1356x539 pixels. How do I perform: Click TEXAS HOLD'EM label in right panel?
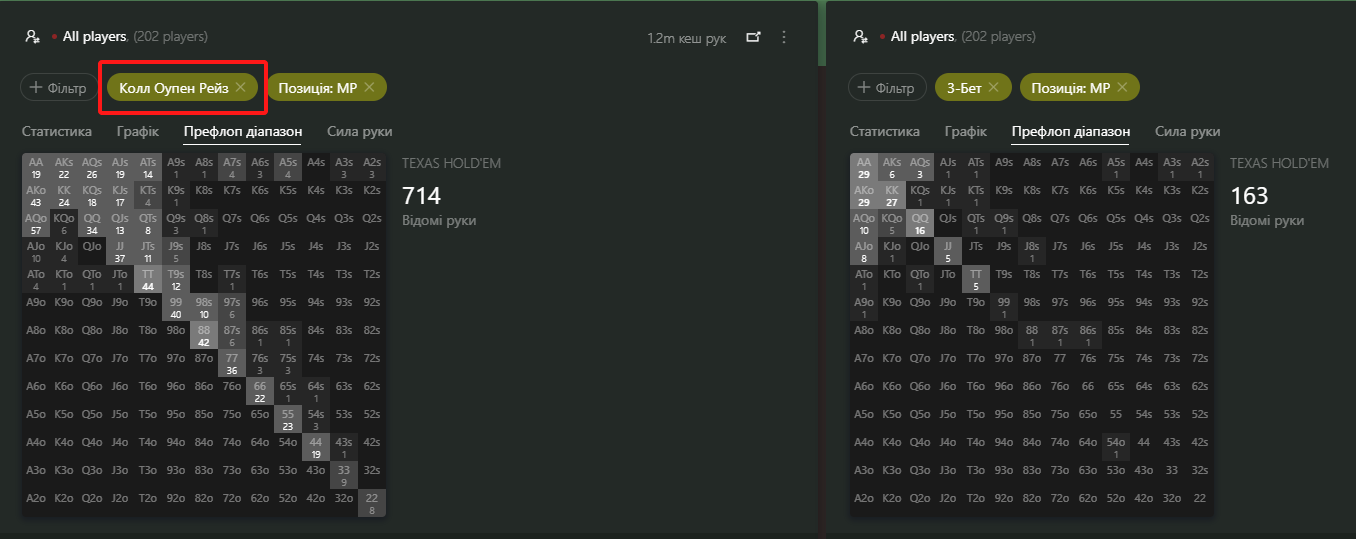pos(1279,163)
